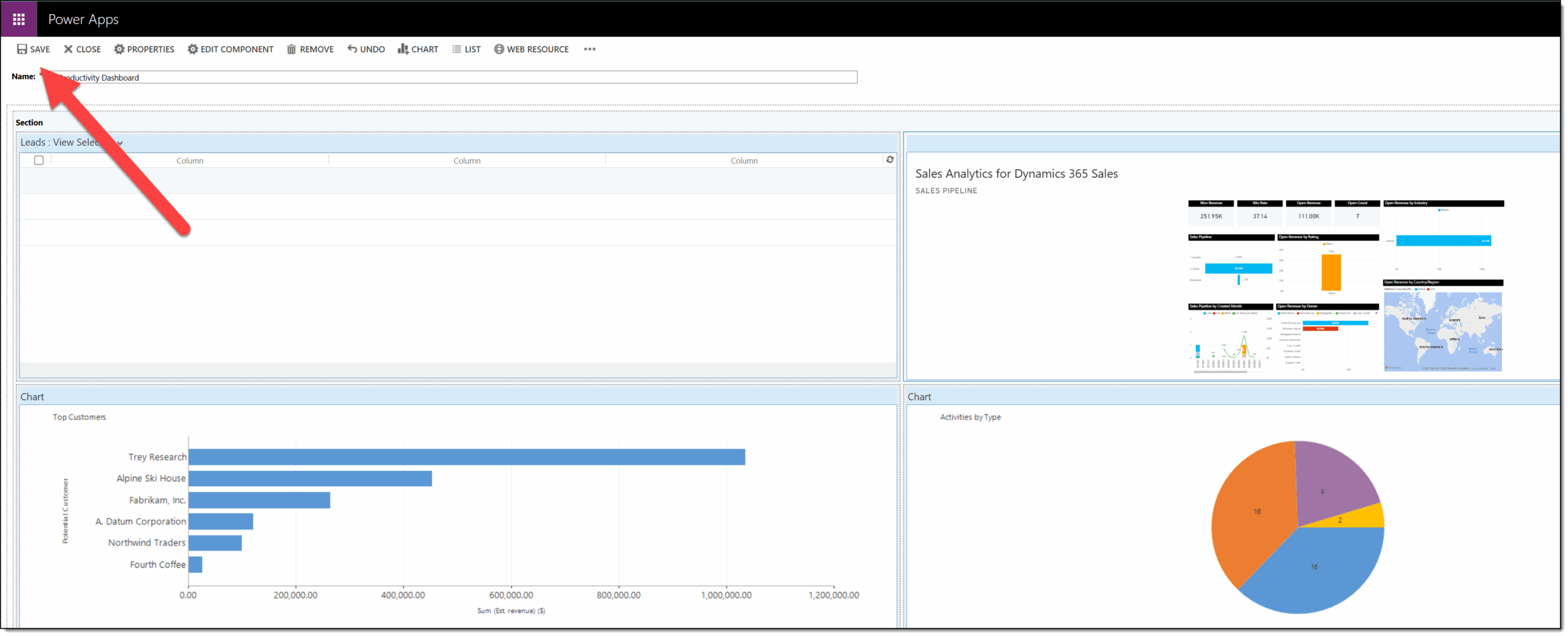
Task: Select the right Chart component header
Action: click(x=1234, y=396)
